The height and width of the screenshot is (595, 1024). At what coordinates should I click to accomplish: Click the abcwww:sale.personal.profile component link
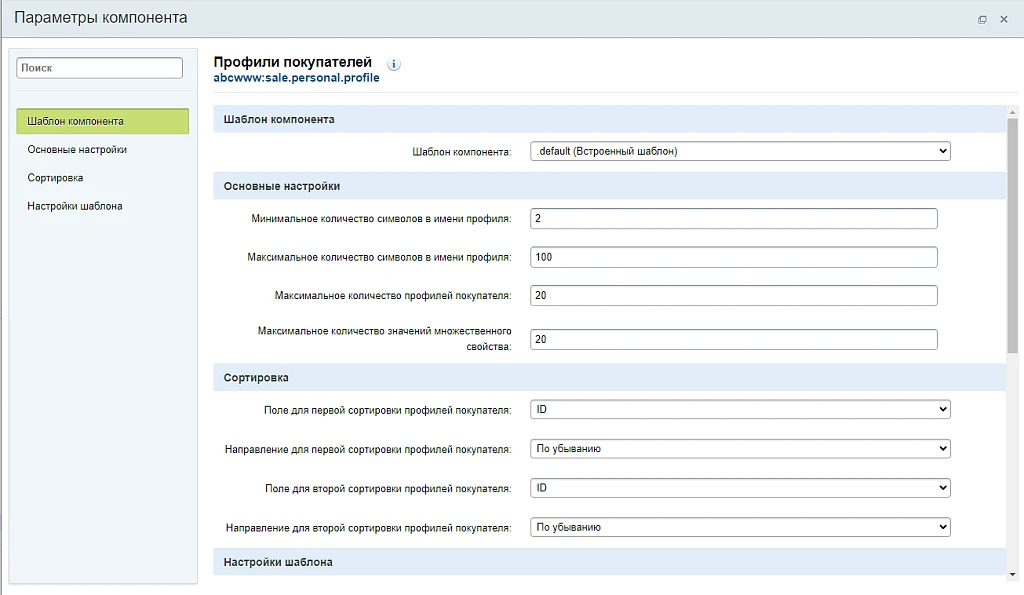point(296,78)
